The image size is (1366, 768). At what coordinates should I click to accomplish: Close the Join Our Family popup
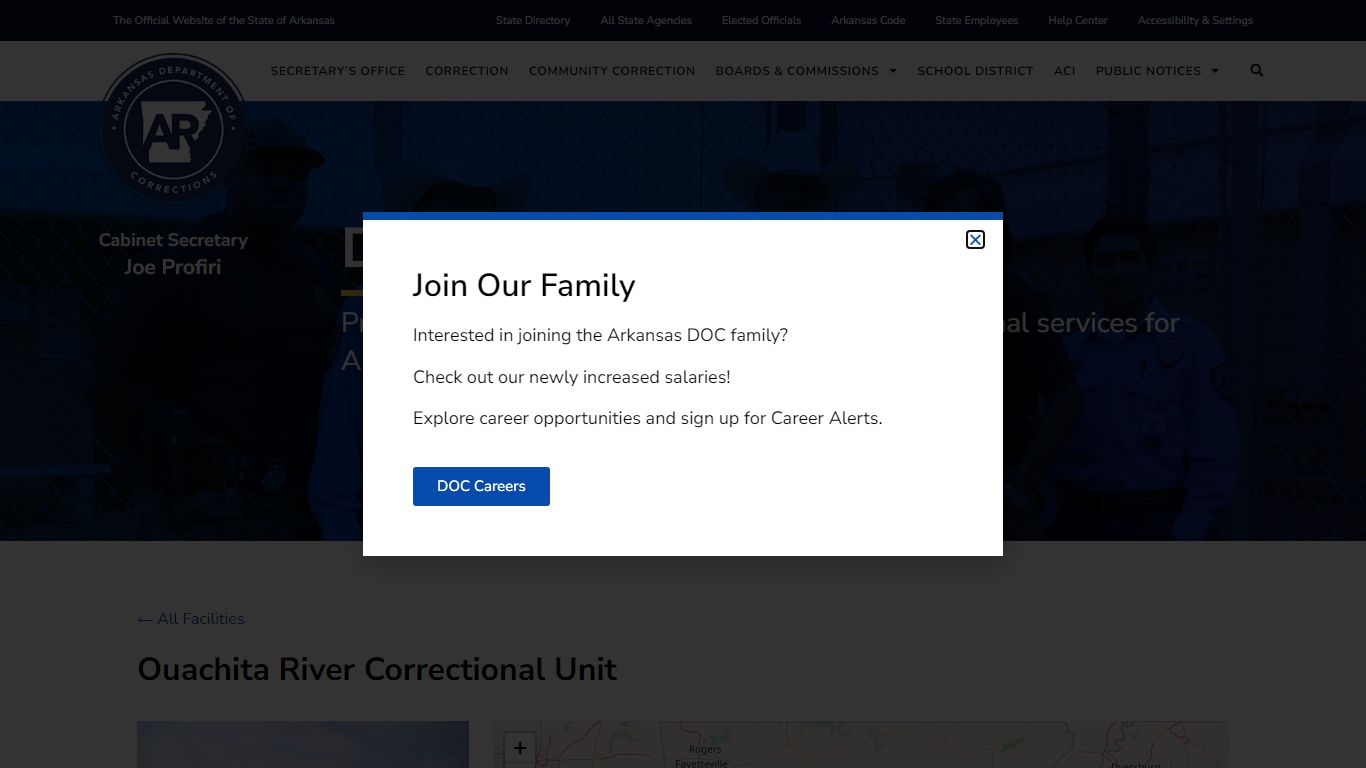(x=975, y=239)
